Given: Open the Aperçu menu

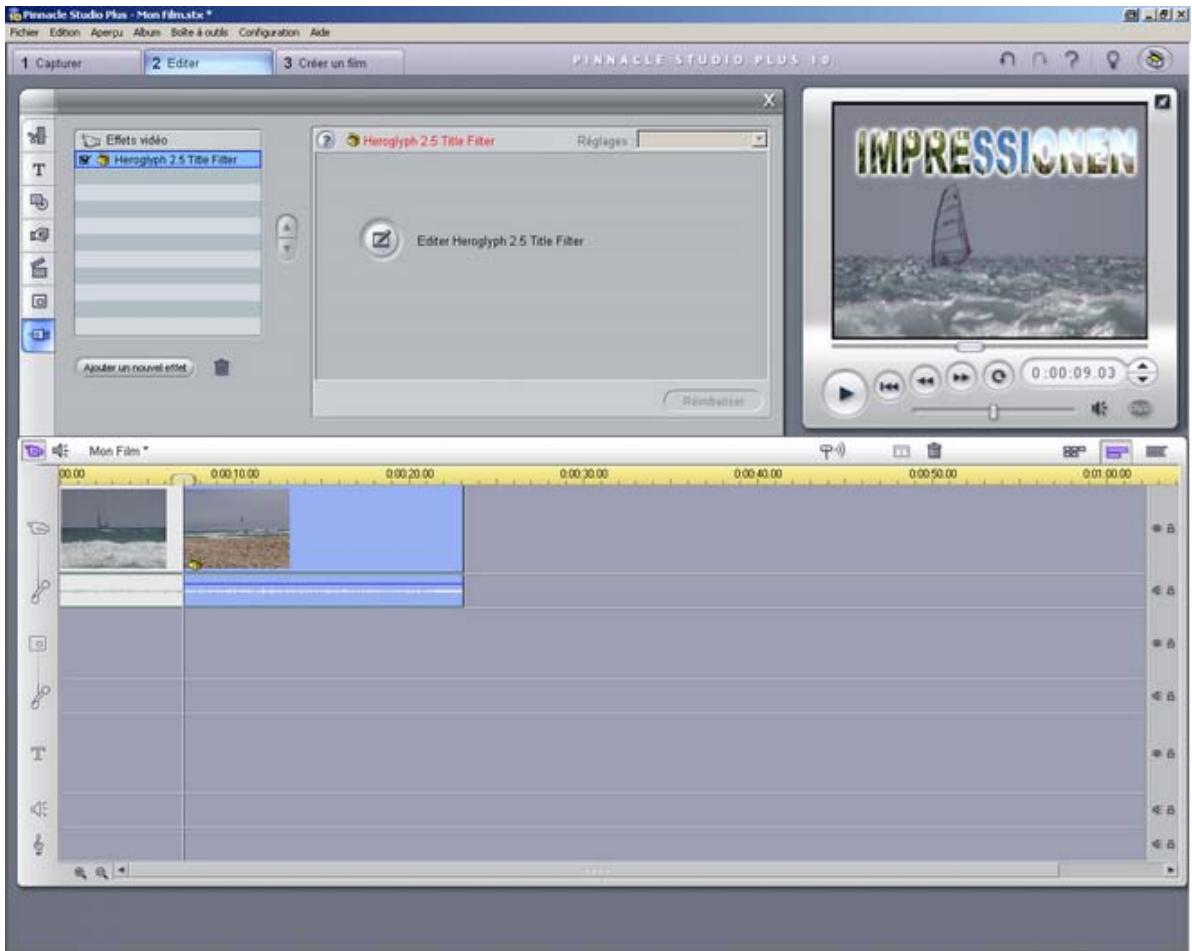Looking at the screenshot, I should click(106, 33).
